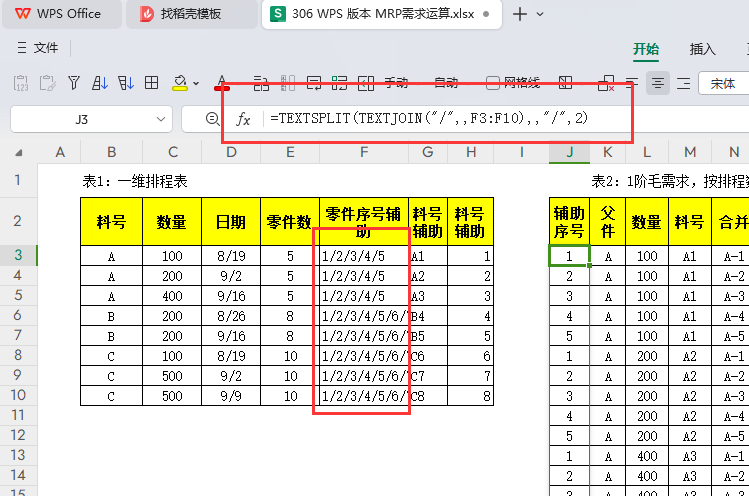Apply the yellow fill color bucket
The height and width of the screenshot is (496, 749).
tap(180, 83)
